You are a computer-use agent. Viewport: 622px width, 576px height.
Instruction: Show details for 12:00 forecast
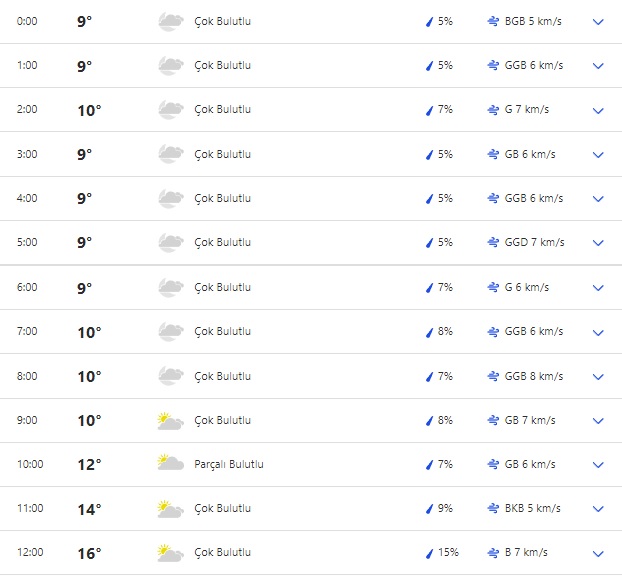(x=598, y=553)
